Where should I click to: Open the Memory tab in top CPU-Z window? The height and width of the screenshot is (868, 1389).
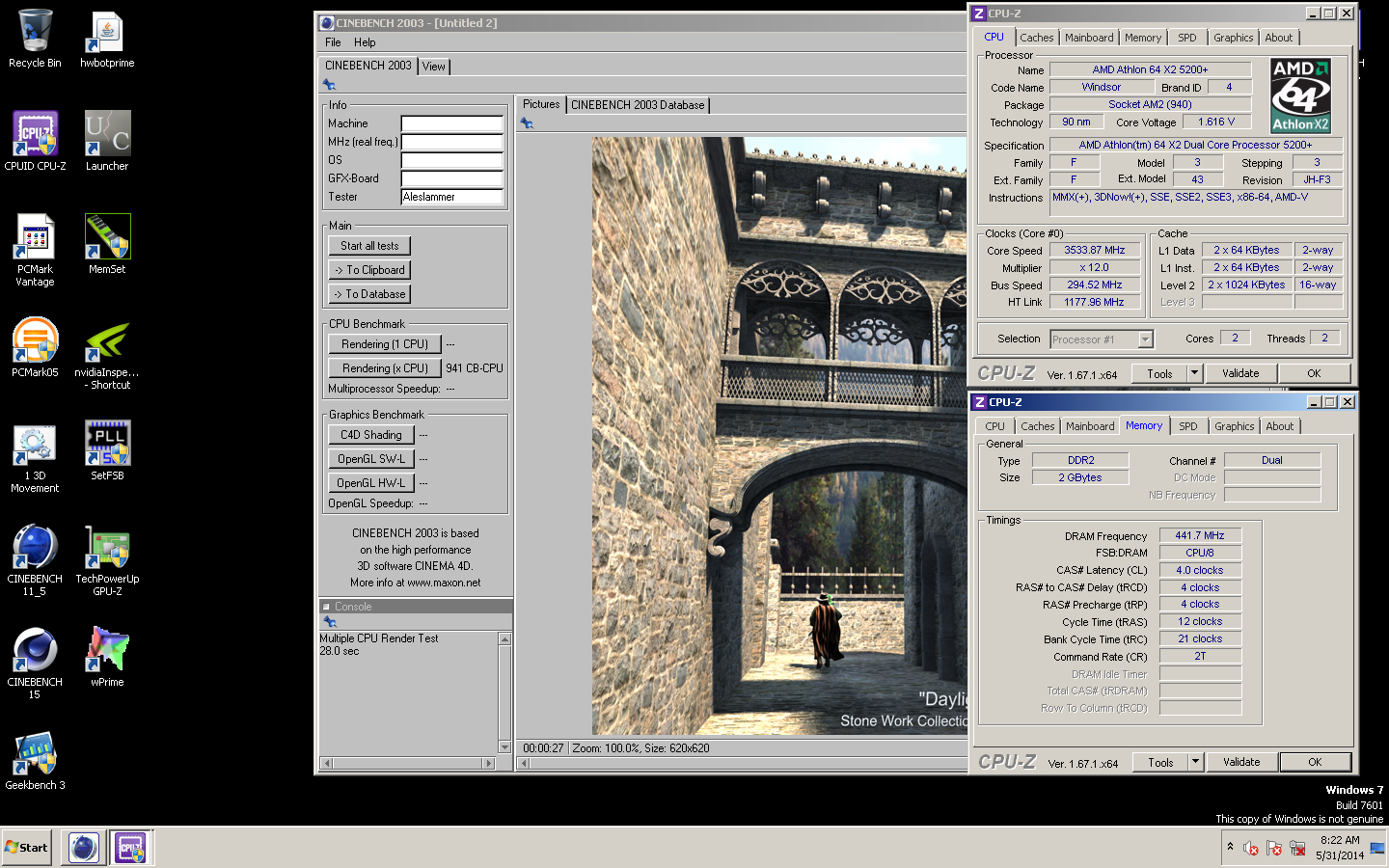click(1143, 38)
